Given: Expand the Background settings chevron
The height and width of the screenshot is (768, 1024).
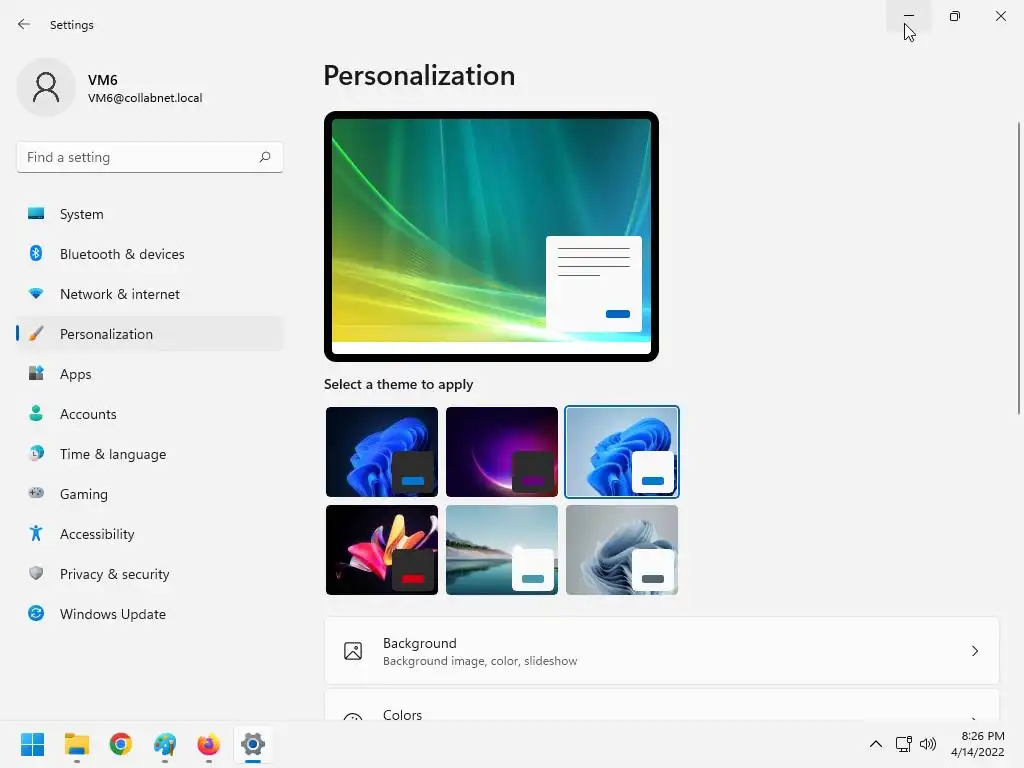Looking at the screenshot, I should (x=974, y=651).
